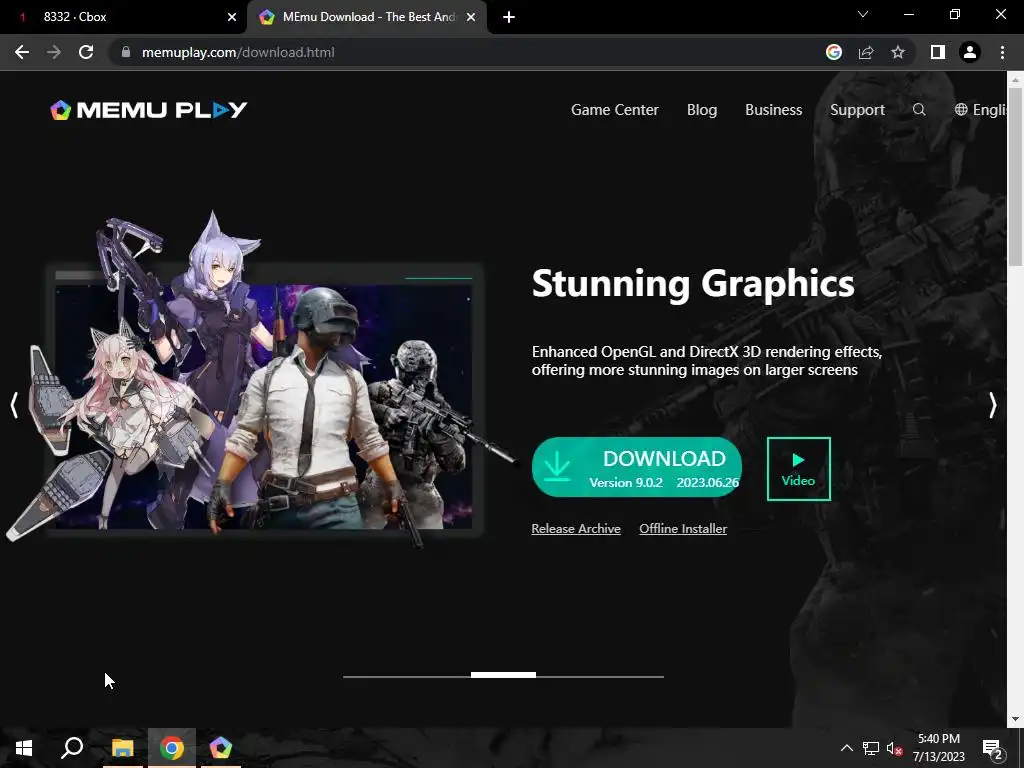The height and width of the screenshot is (768, 1024).
Task: Open MEmu app from taskbar
Action: tap(221, 748)
